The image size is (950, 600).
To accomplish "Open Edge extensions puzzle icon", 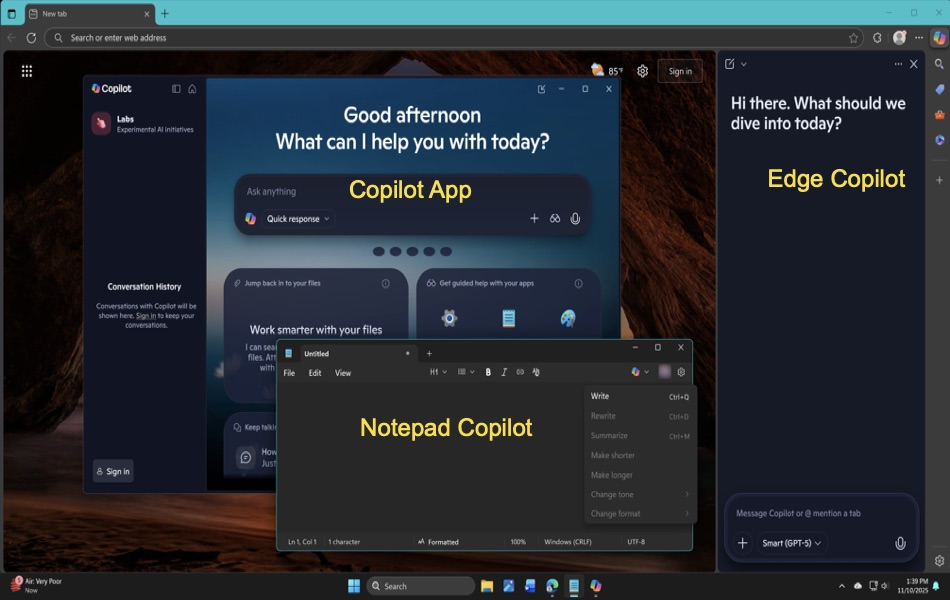I will (x=877, y=38).
